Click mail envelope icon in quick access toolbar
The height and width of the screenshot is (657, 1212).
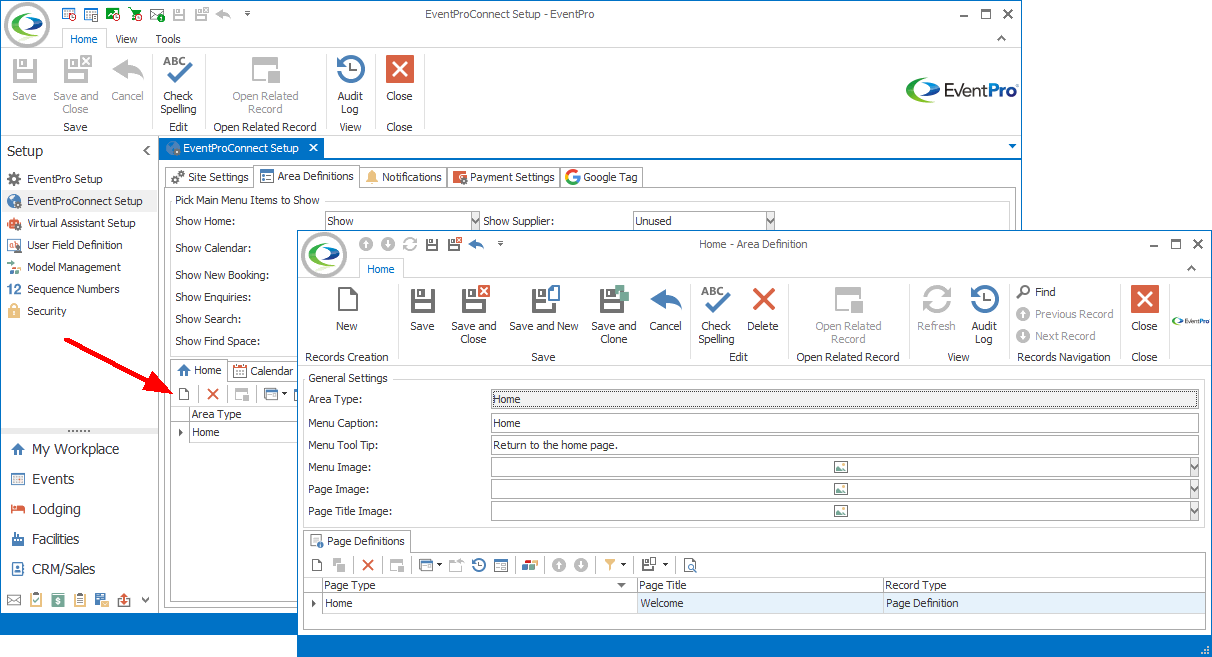[x=157, y=14]
